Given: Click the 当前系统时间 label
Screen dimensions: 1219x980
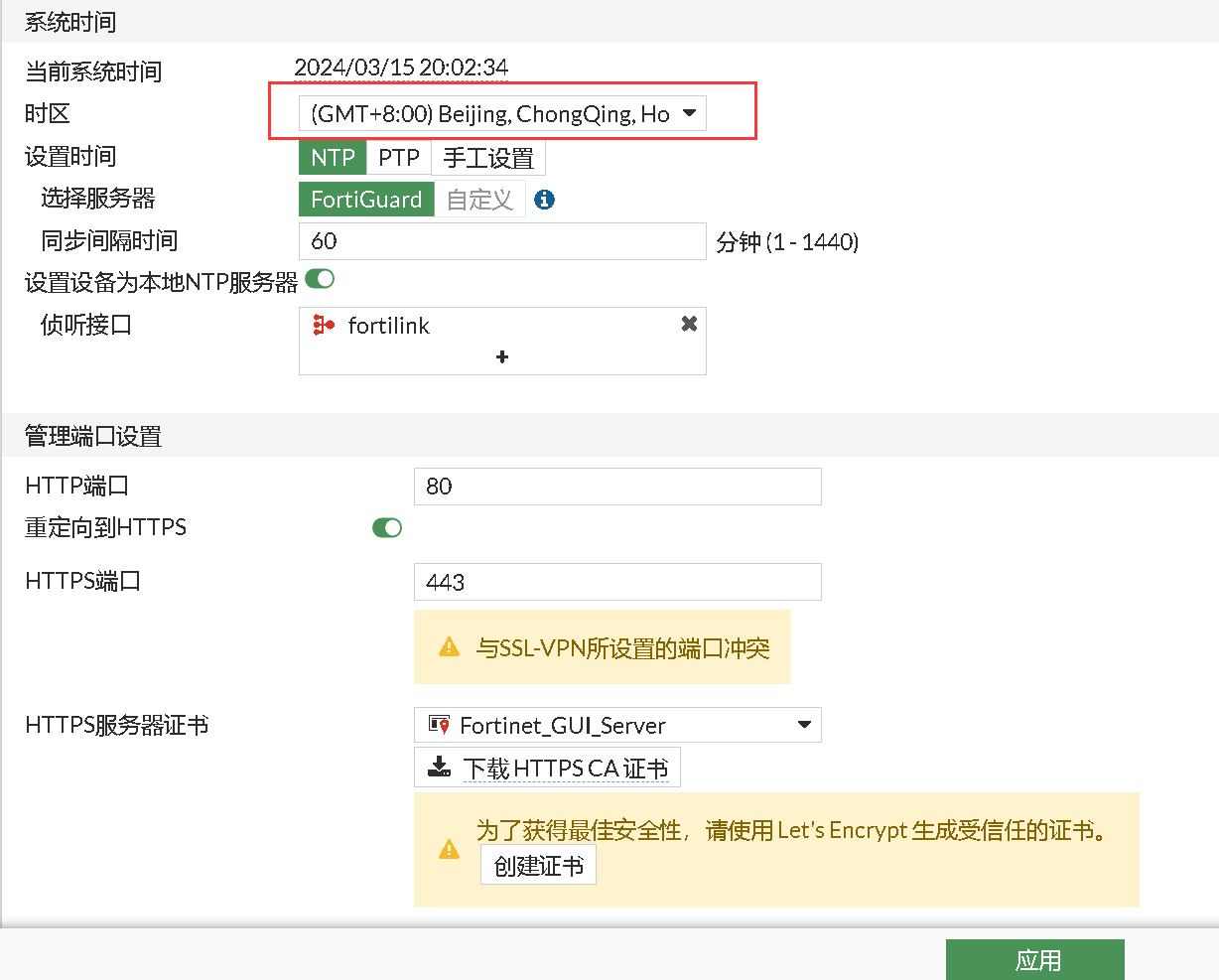Looking at the screenshot, I should [x=93, y=71].
